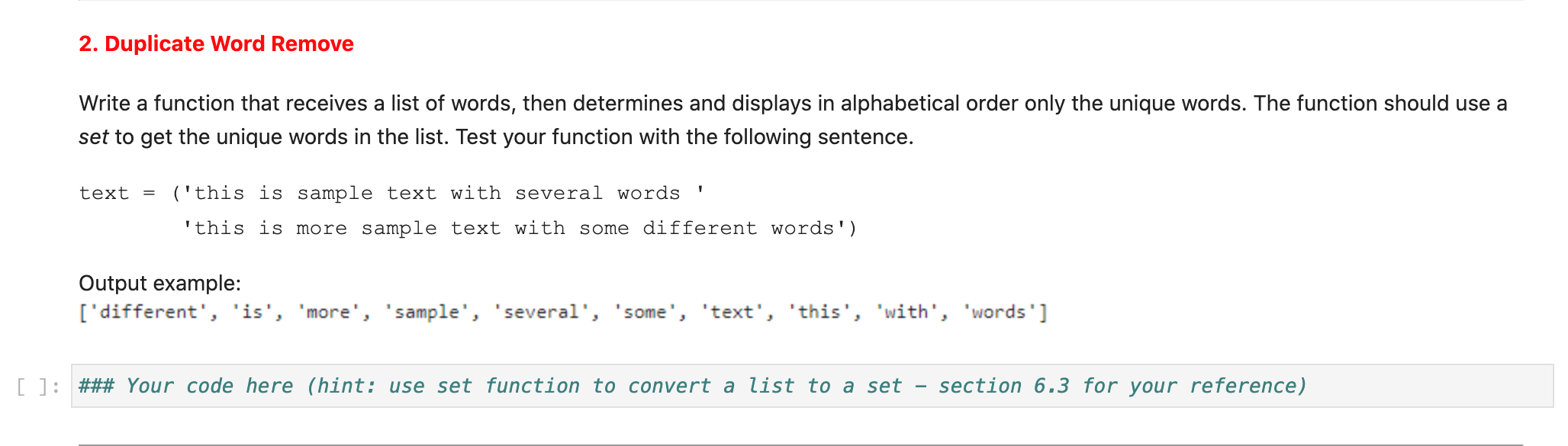The image size is (1568, 446).
Task: Click the '###' at the comment start
Action: click(96, 386)
